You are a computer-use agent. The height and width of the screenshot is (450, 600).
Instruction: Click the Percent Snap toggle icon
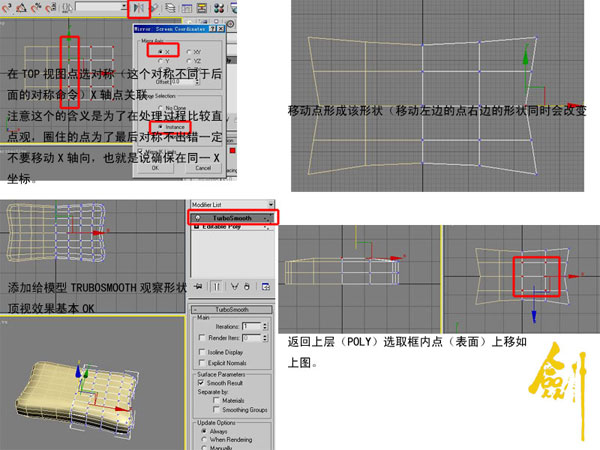coord(36,8)
